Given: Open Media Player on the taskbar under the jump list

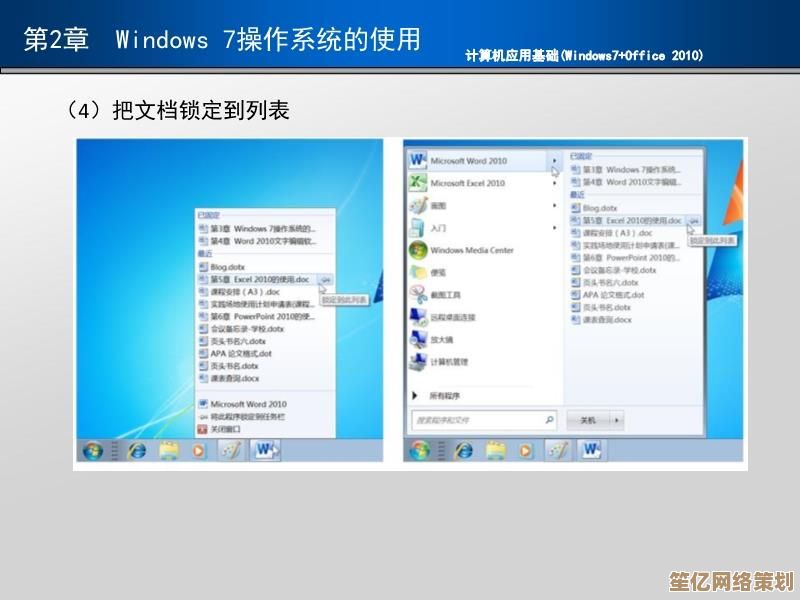Looking at the screenshot, I should [x=198, y=451].
